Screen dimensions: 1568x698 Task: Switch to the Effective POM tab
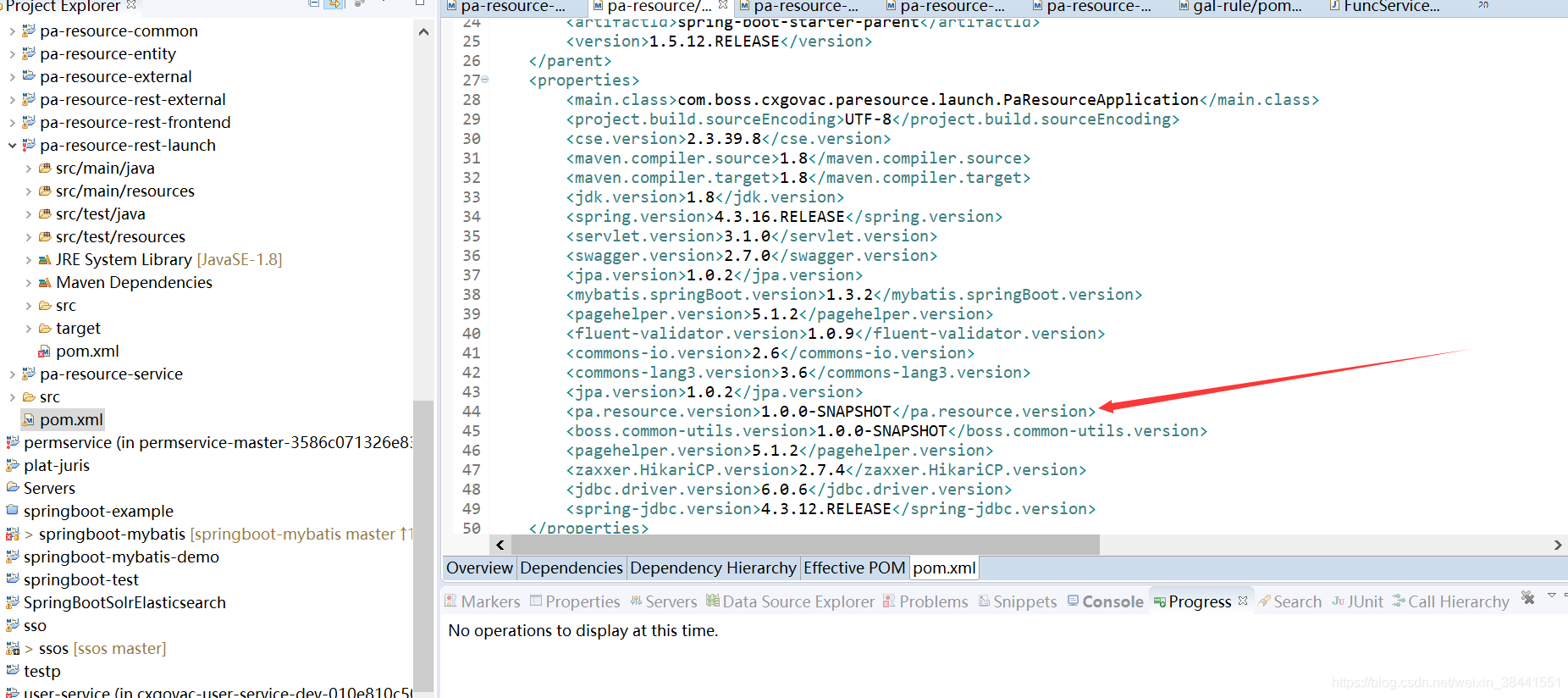(854, 568)
